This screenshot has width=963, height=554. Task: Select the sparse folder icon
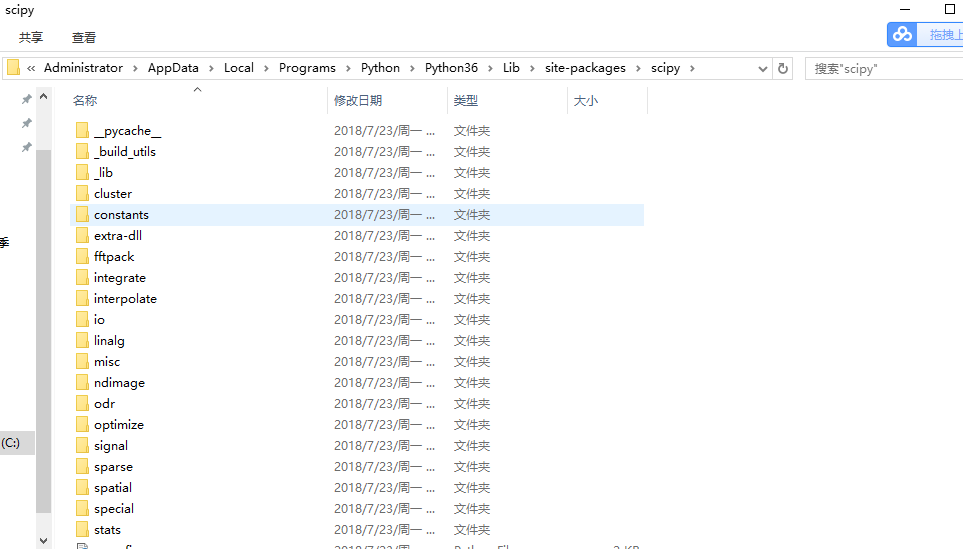coord(82,466)
